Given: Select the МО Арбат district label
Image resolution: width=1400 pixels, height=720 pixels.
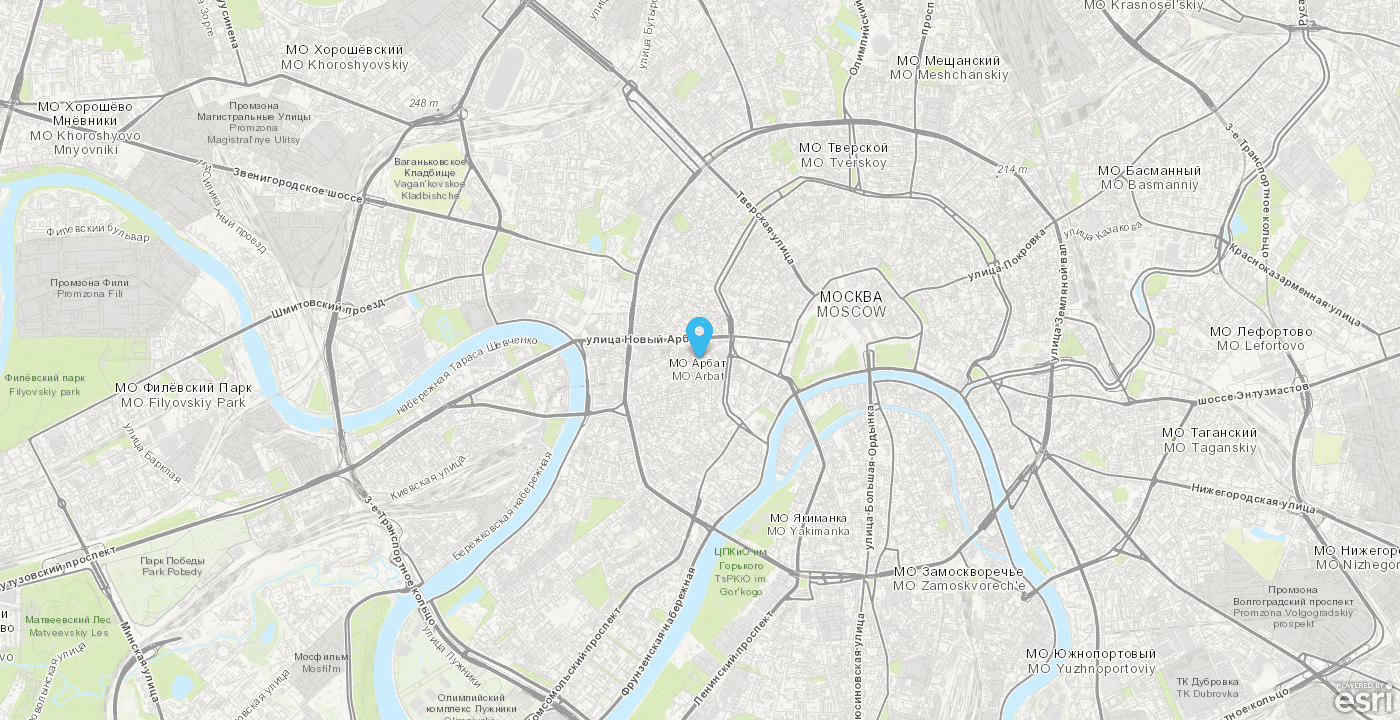Looking at the screenshot, I should 696,369.
